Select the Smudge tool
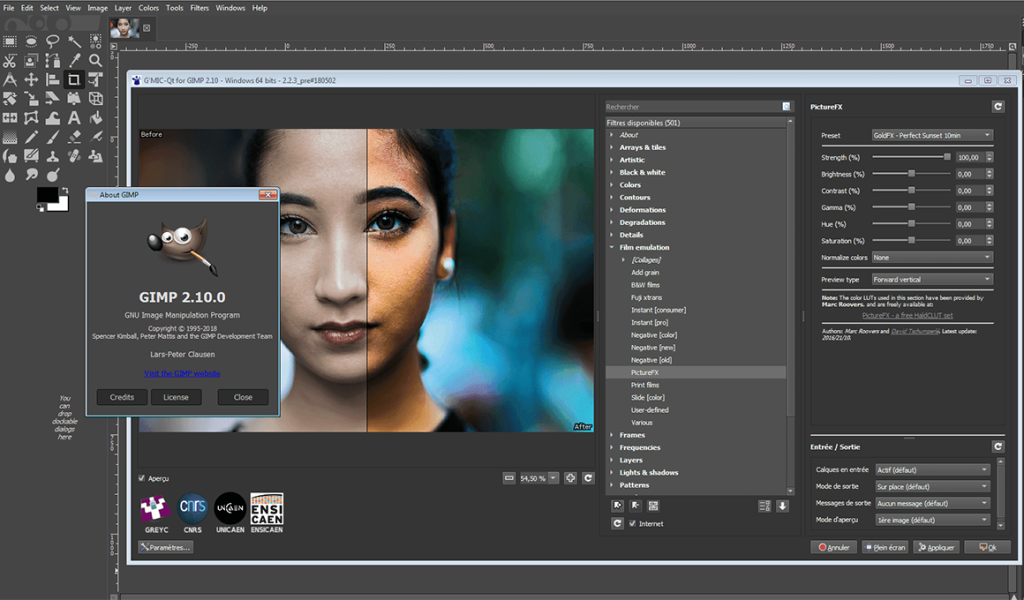The width and height of the screenshot is (1024, 600). (x=31, y=175)
